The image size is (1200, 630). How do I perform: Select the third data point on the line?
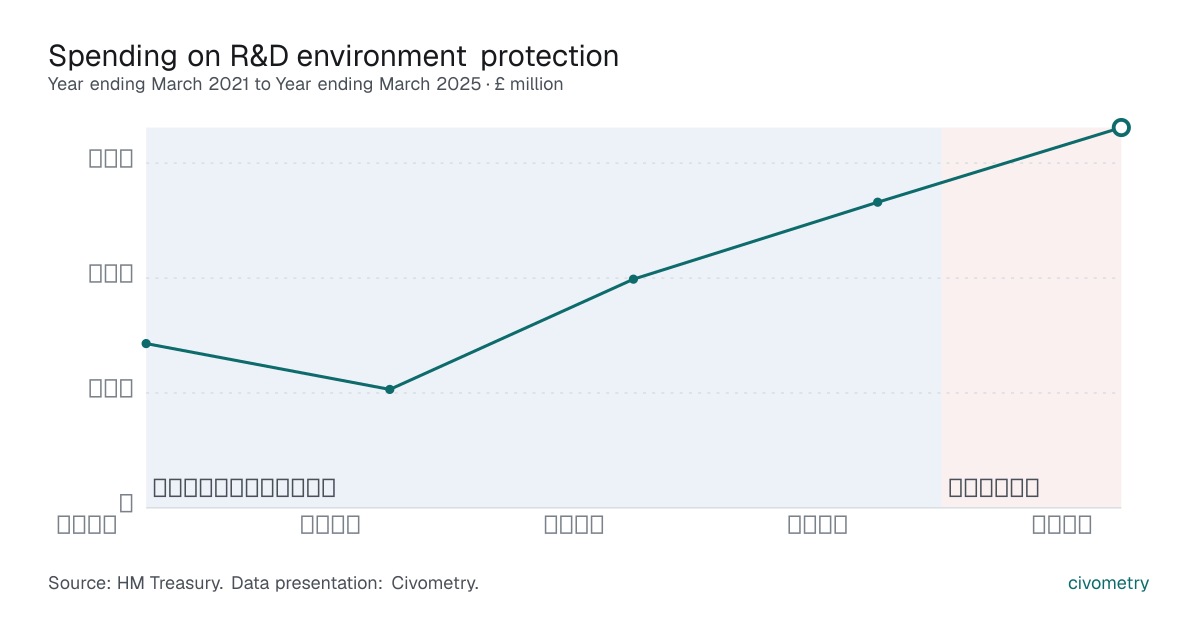coord(633,279)
